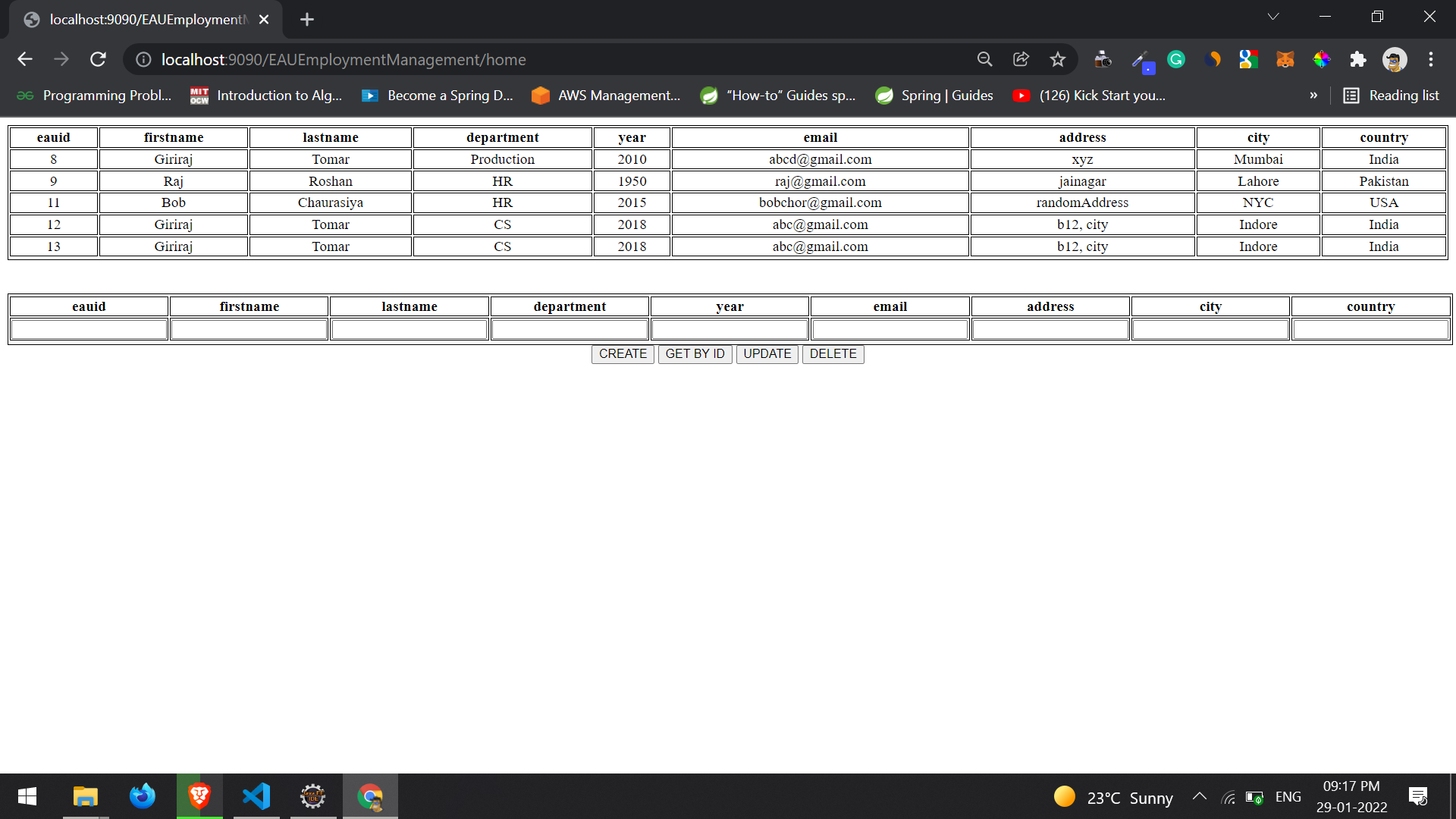
Task: Open the Reading list
Action: [x=1391, y=96]
